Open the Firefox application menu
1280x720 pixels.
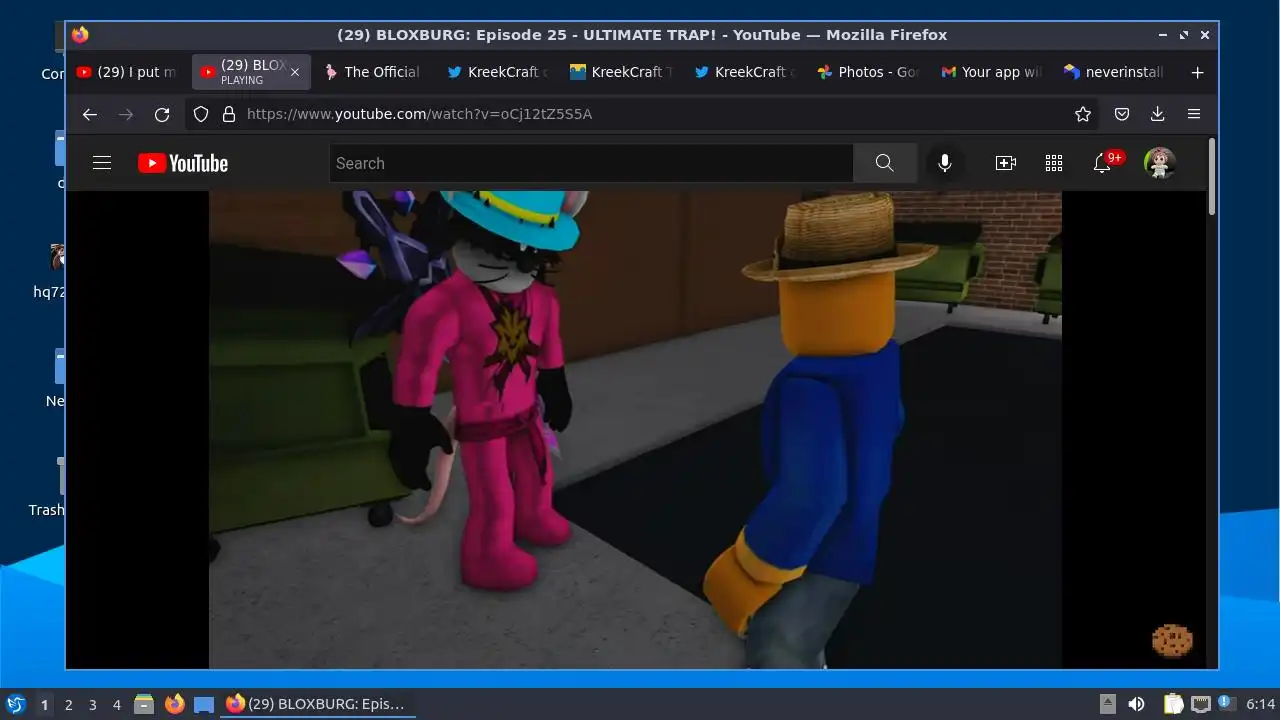tap(1194, 114)
